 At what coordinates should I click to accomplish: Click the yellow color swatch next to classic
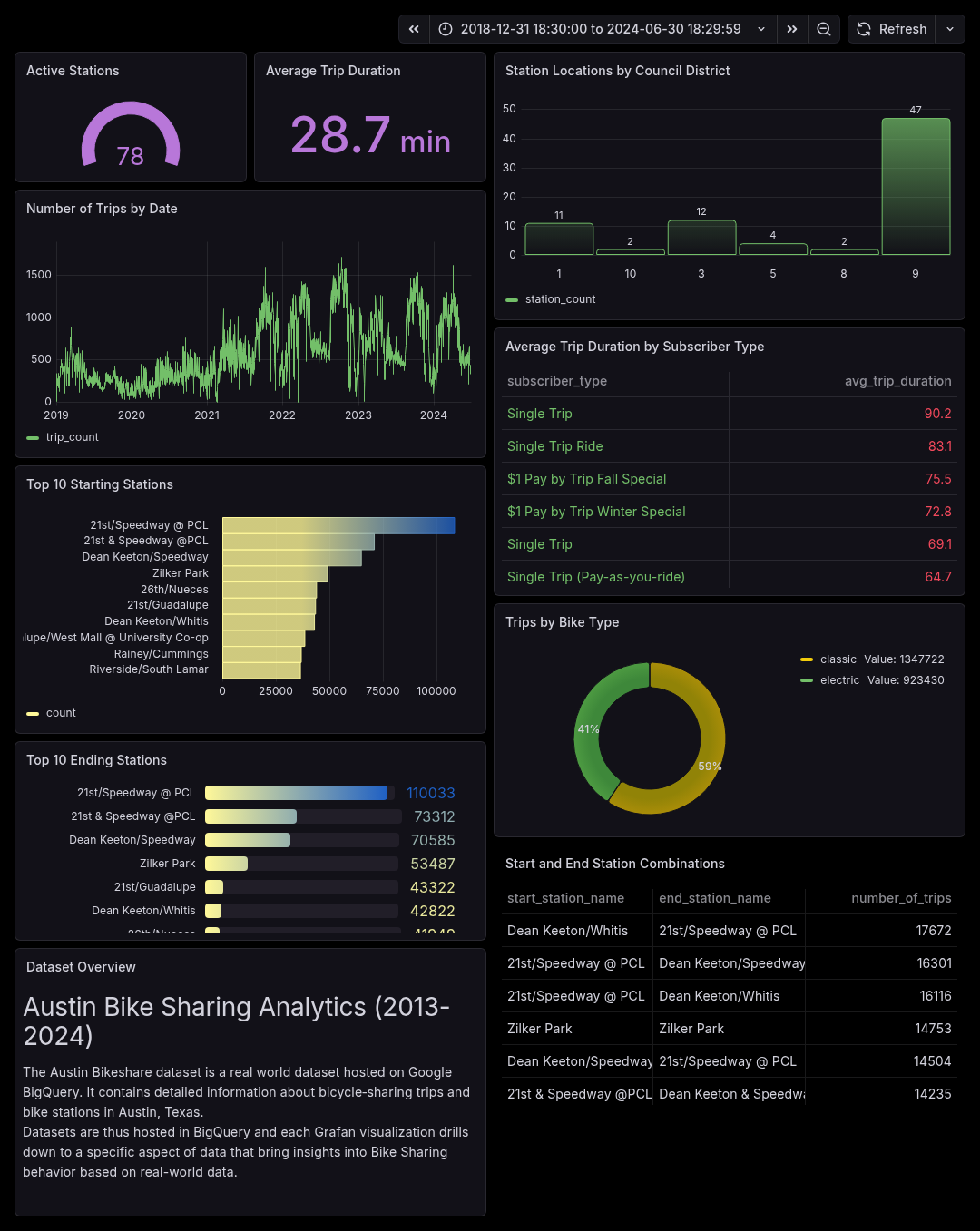click(x=806, y=659)
